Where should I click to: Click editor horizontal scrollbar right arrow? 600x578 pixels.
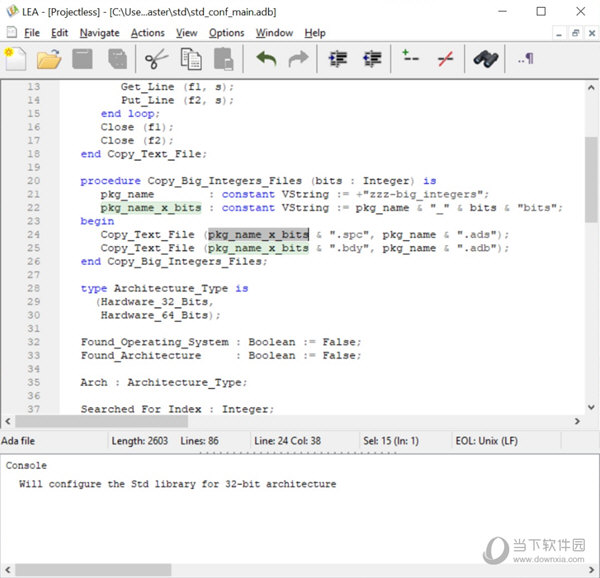[x=577, y=421]
